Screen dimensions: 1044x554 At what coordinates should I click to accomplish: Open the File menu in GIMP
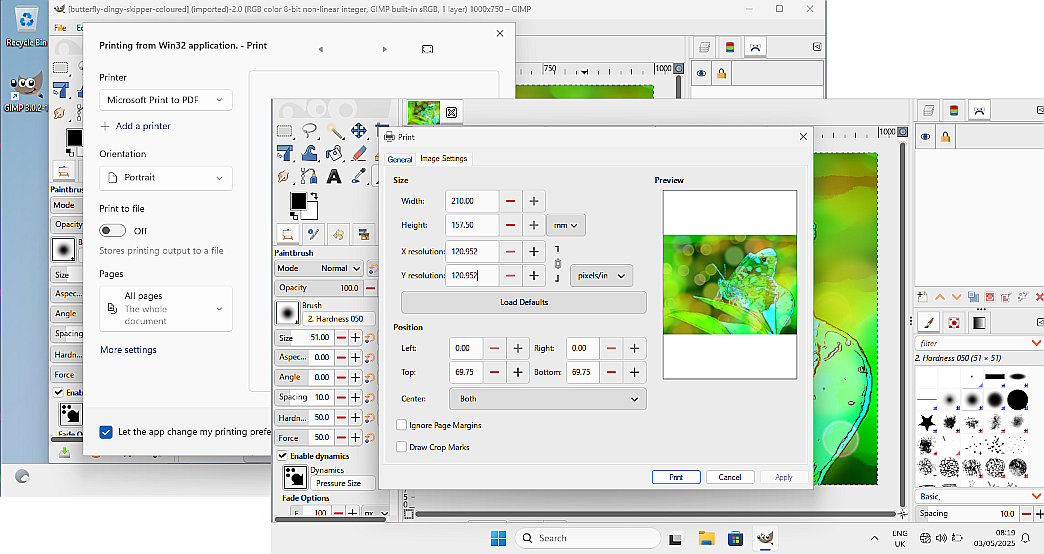pos(61,27)
